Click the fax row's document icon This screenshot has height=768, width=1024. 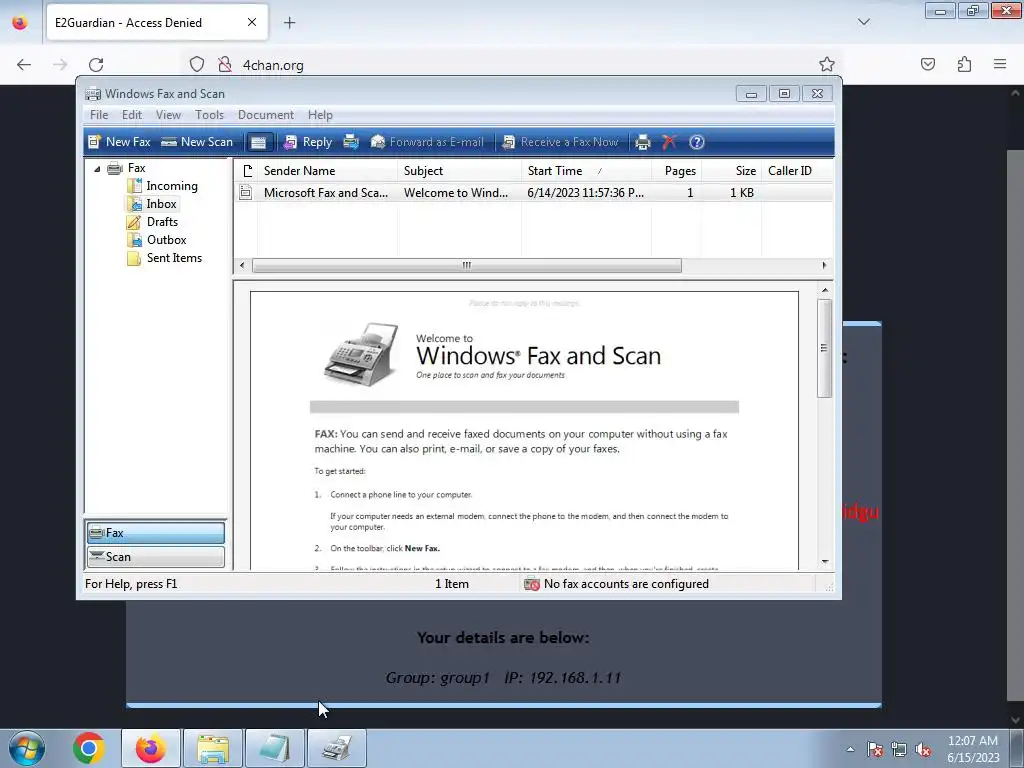click(246, 193)
